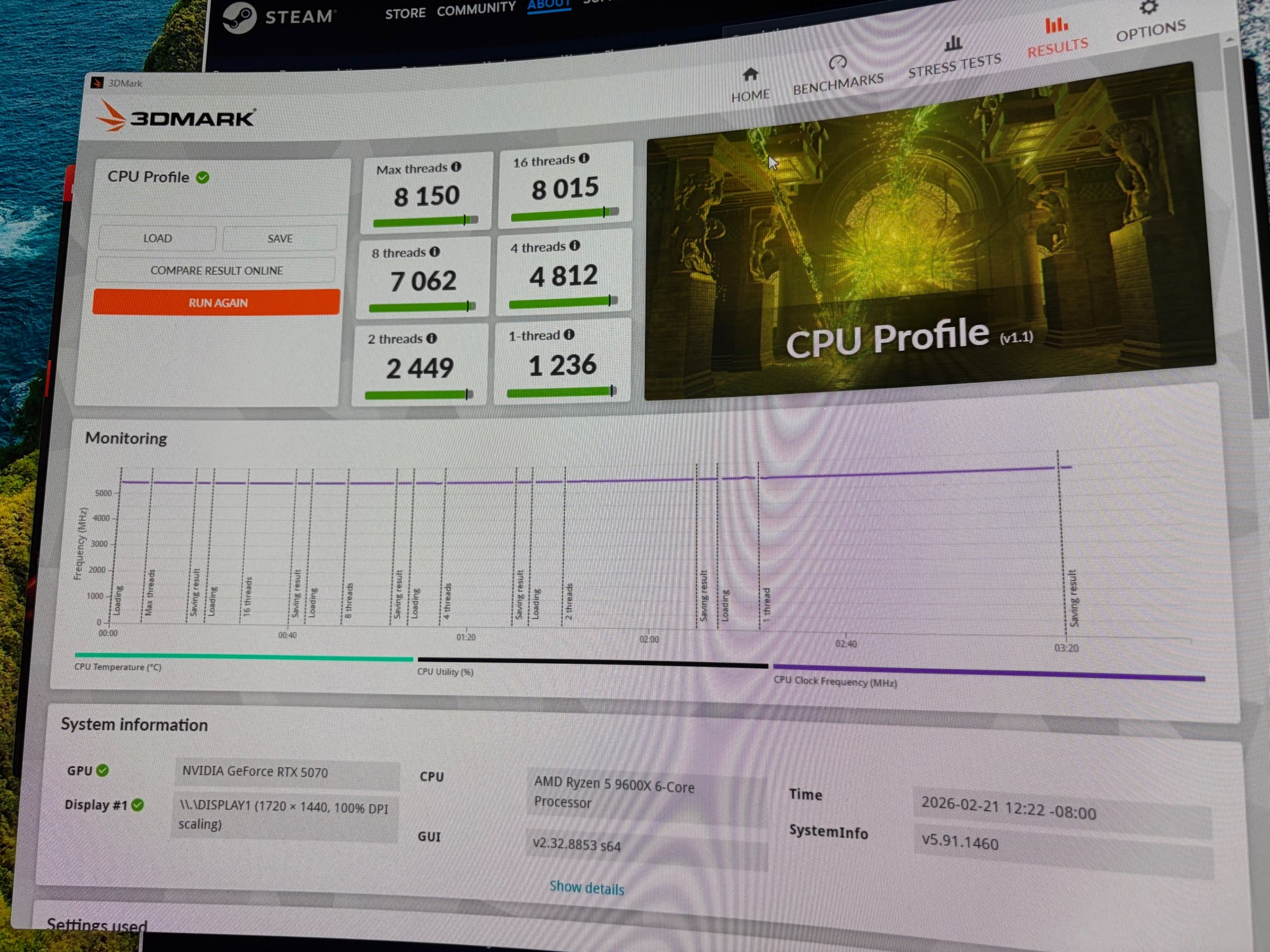Click the small 3DMark title bar icon

point(97,82)
